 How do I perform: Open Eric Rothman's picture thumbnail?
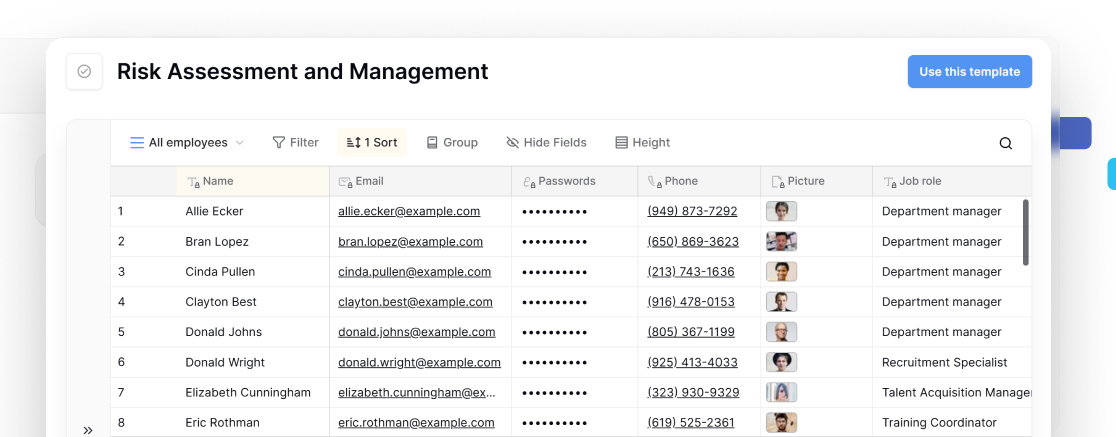(x=781, y=423)
